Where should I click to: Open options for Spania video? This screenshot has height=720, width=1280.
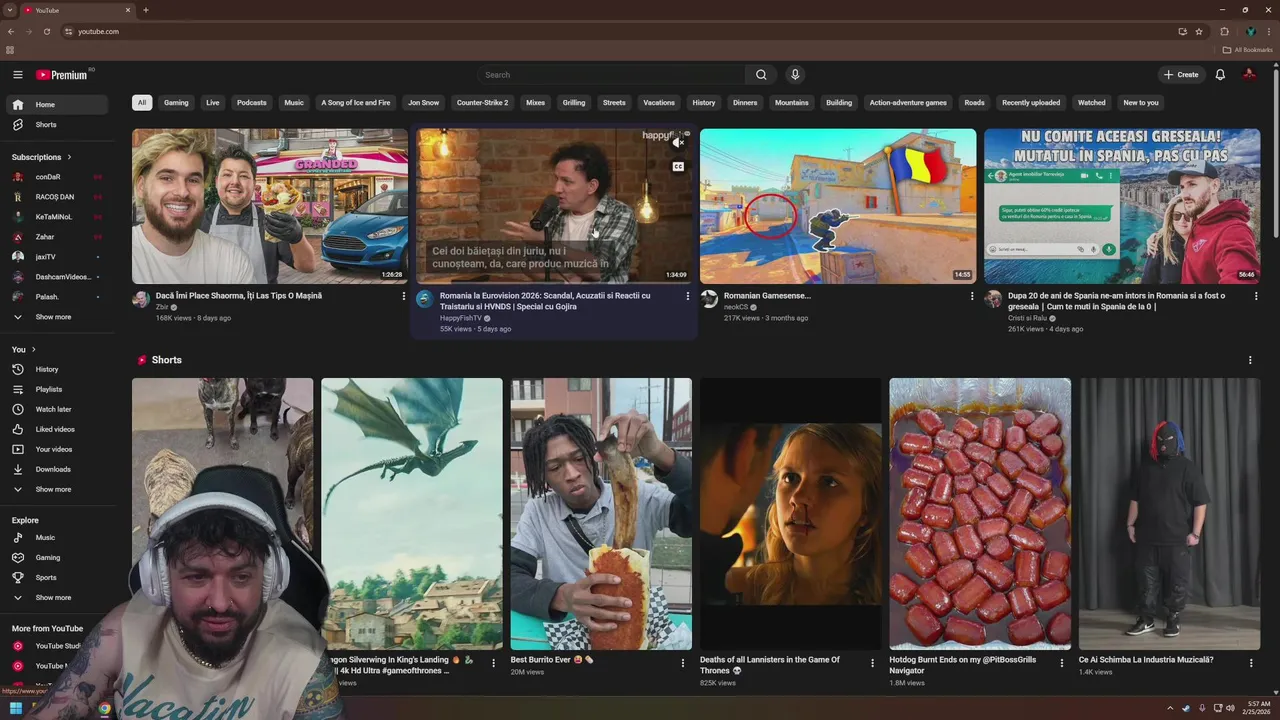click(x=1256, y=296)
